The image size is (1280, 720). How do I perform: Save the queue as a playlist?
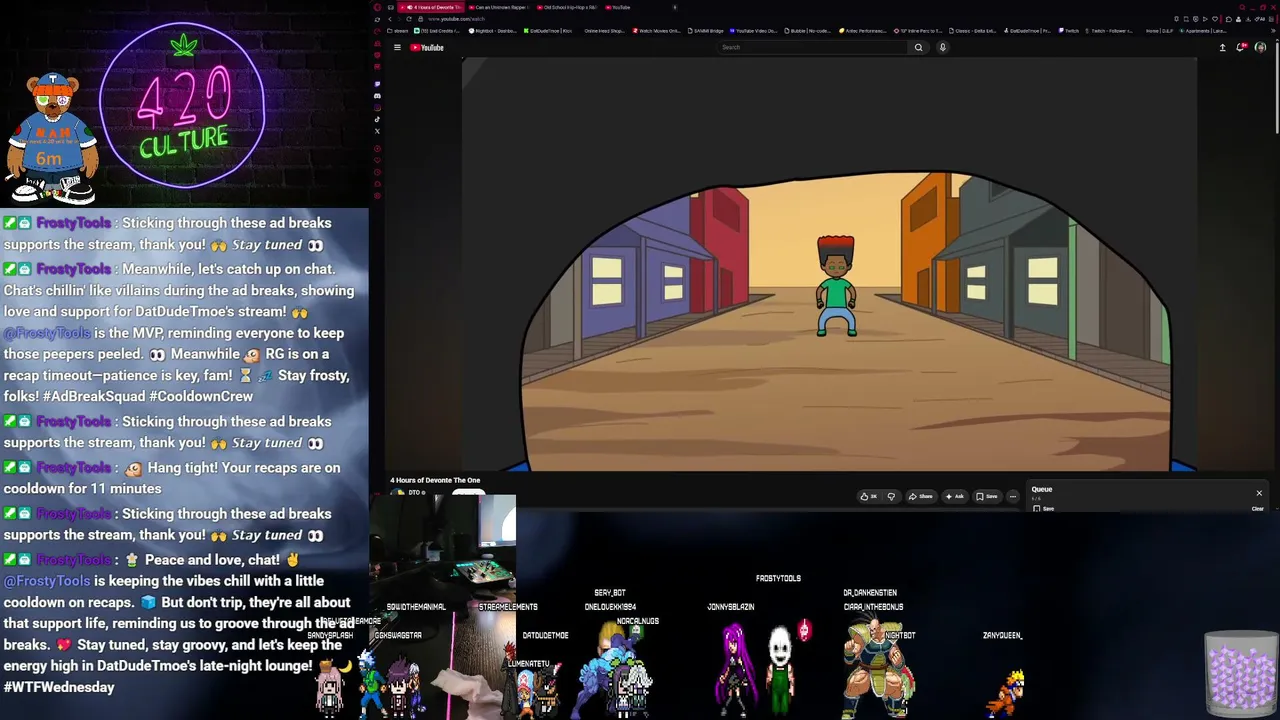tap(1045, 509)
